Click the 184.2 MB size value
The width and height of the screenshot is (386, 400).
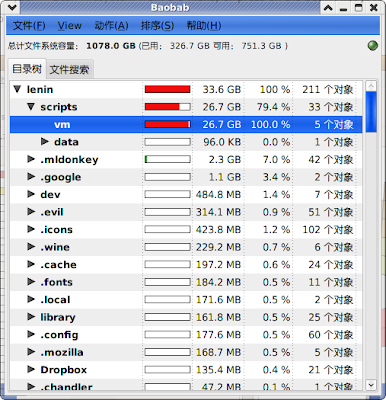click(218, 282)
